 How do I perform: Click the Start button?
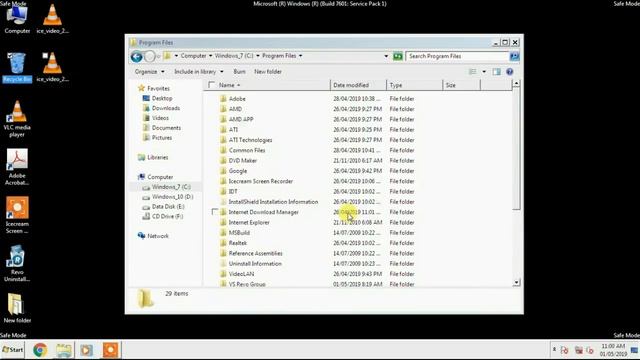tap(13, 350)
